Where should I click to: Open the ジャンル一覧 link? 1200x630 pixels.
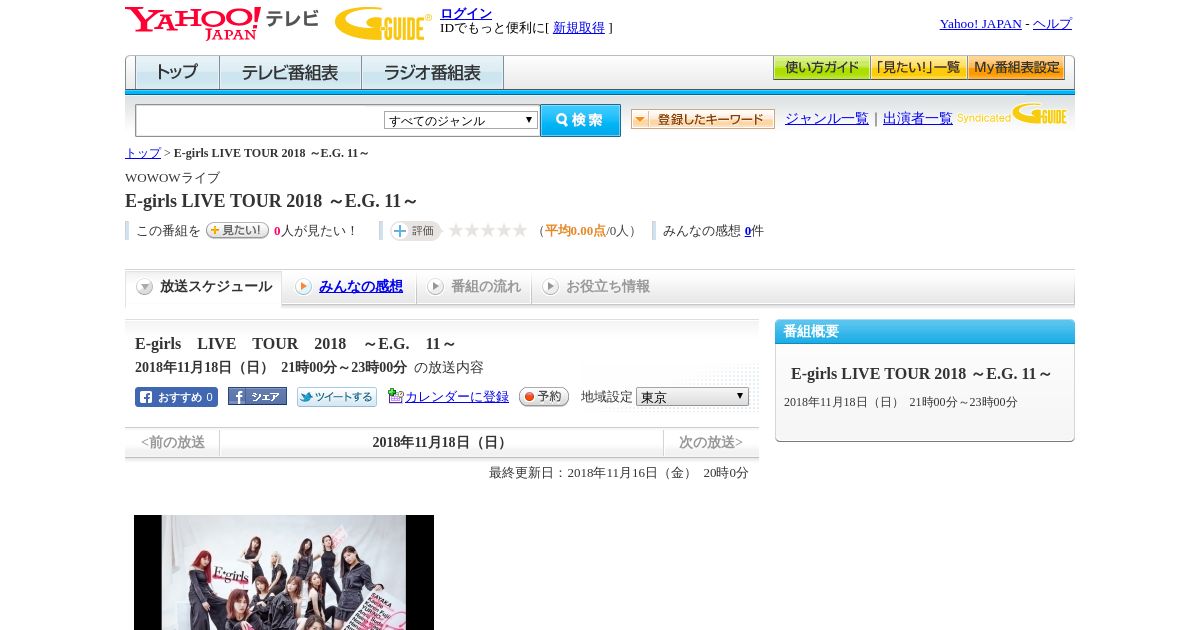coord(827,119)
